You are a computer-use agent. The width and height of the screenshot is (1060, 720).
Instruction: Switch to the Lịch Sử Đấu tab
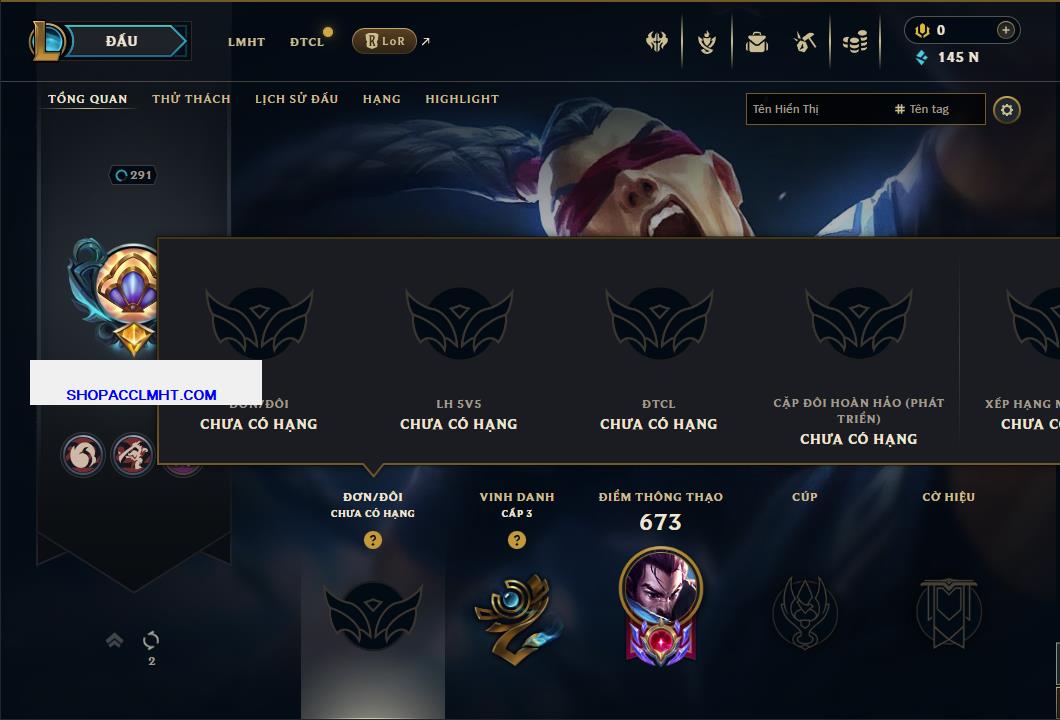296,99
